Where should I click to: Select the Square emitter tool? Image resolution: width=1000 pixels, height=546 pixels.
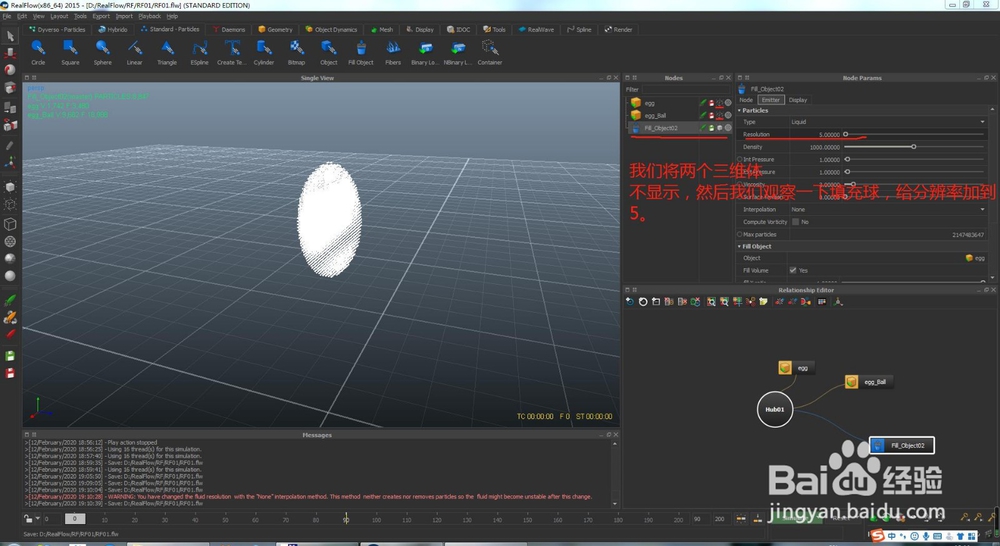pyautogui.click(x=70, y=52)
